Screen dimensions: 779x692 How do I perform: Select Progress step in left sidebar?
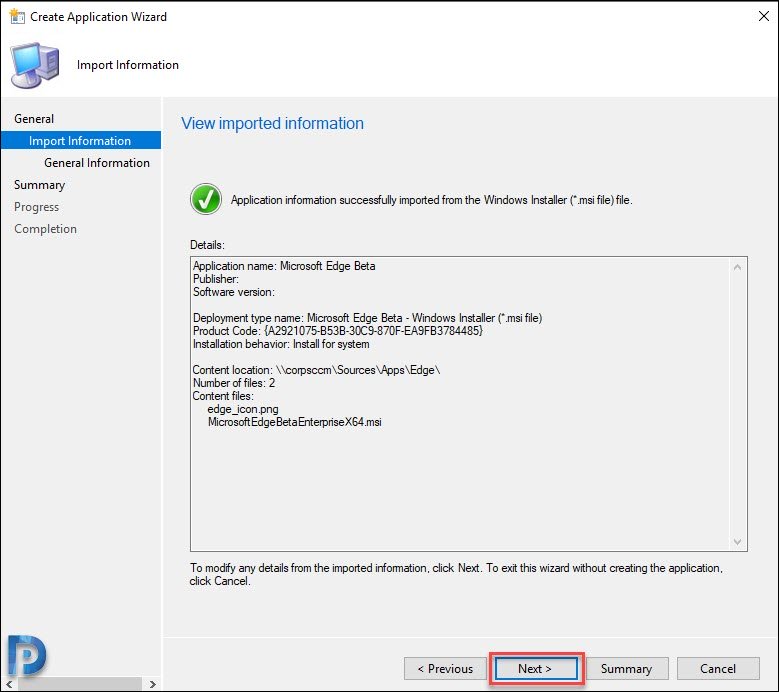pyautogui.click(x=36, y=207)
